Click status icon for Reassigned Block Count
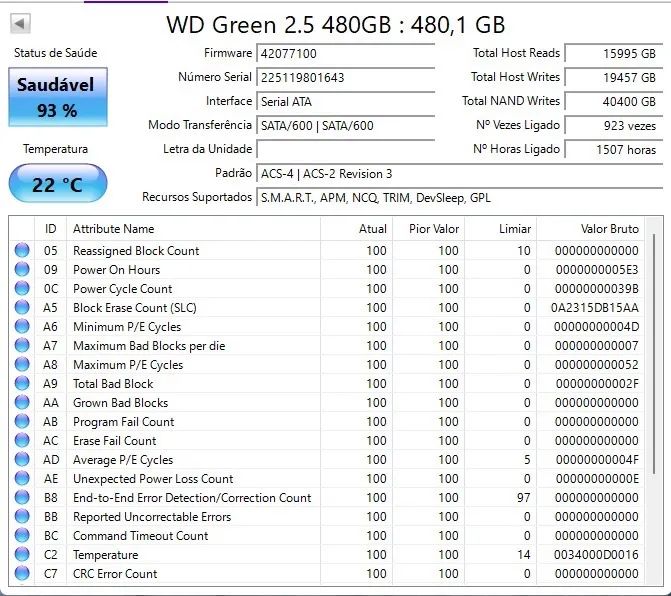671x596 pixels. coord(22,250)
